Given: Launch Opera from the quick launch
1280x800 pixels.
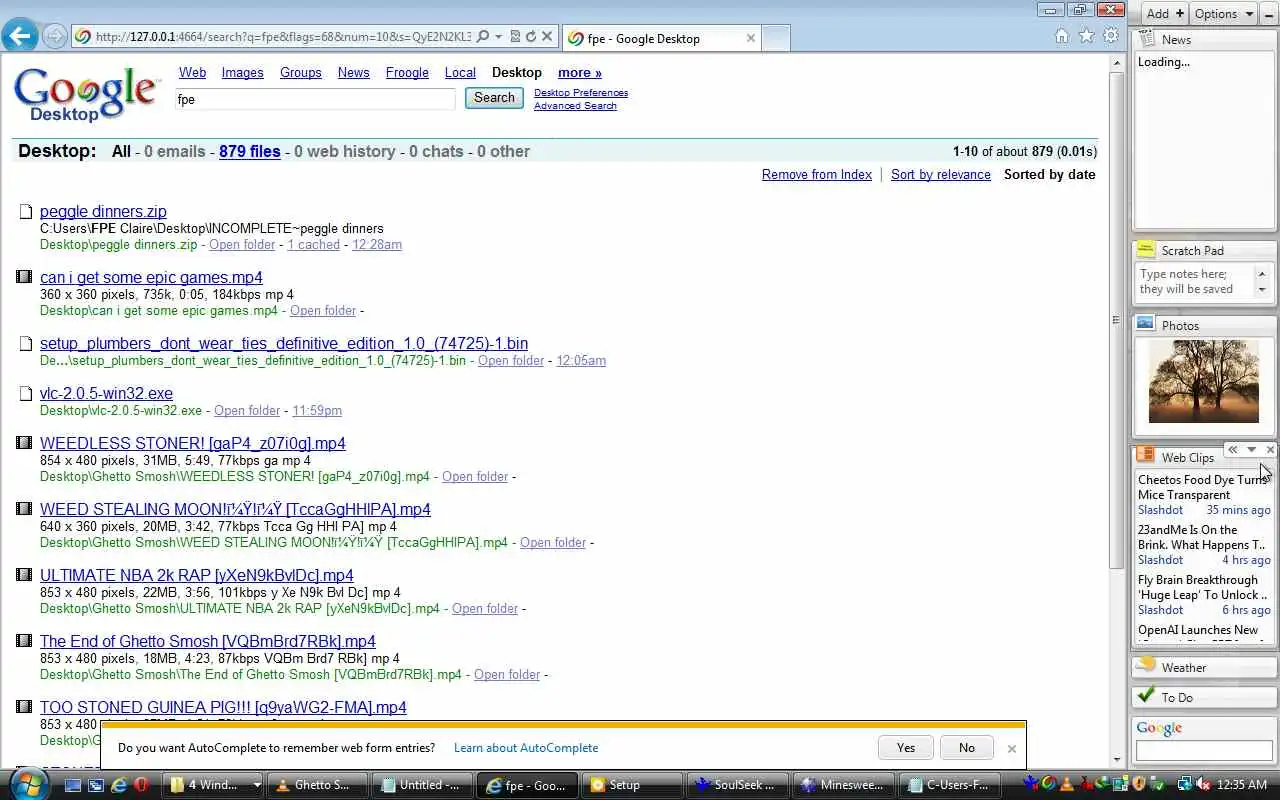Looking at the screenshot, I should 141,786.
